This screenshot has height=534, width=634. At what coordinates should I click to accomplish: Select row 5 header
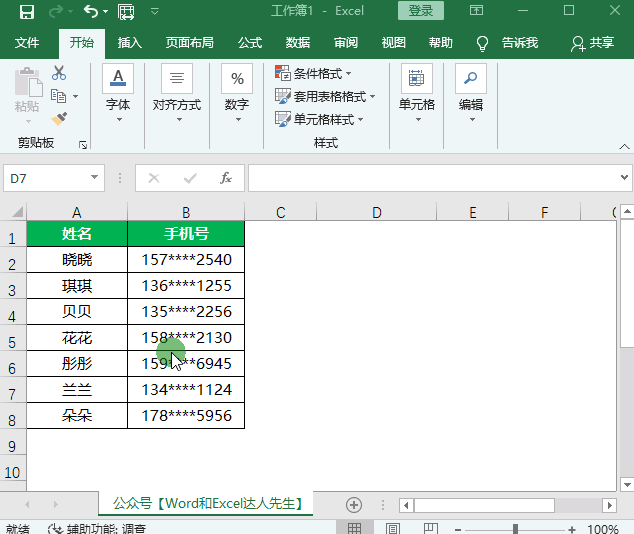coord(13,339)
